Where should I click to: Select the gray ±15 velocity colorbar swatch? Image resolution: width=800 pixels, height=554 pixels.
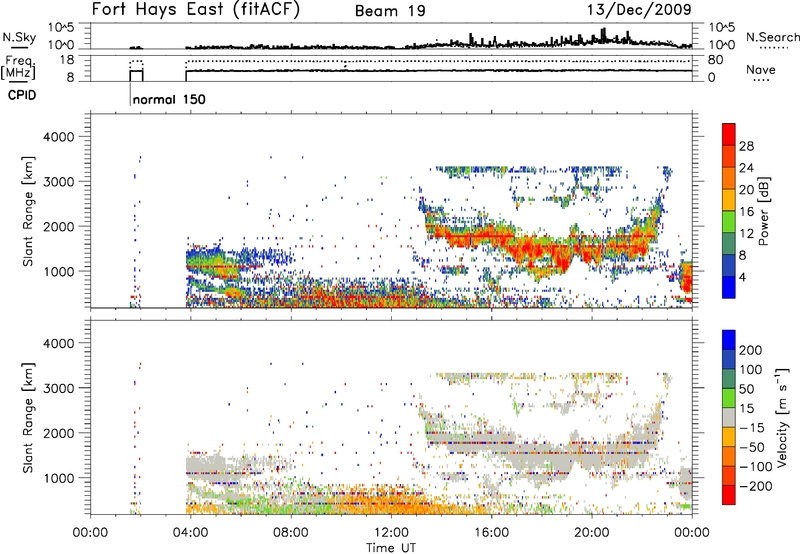pyautogui.click(x=729, y=417)
